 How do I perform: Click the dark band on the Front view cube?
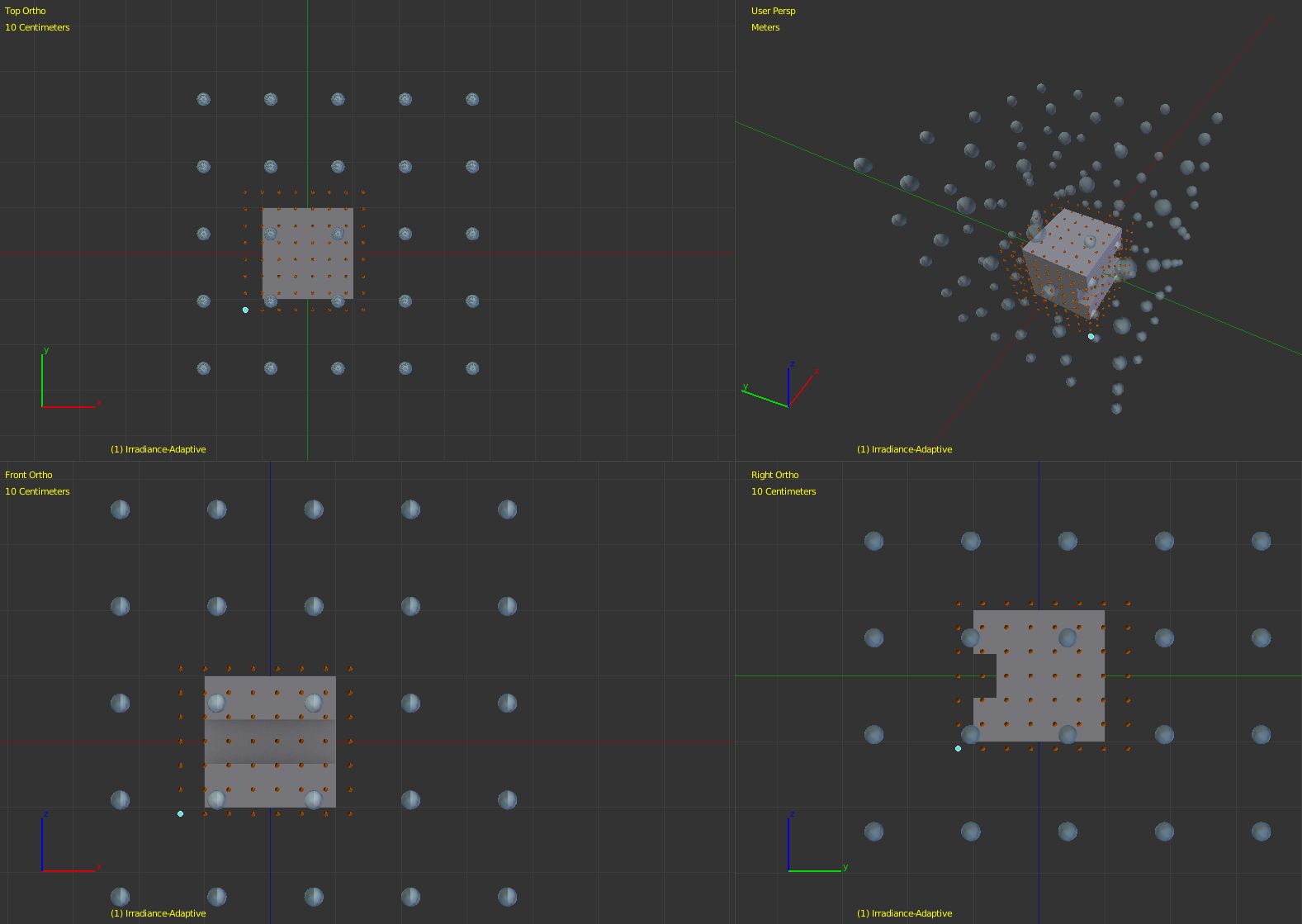(x=270, y=742)
